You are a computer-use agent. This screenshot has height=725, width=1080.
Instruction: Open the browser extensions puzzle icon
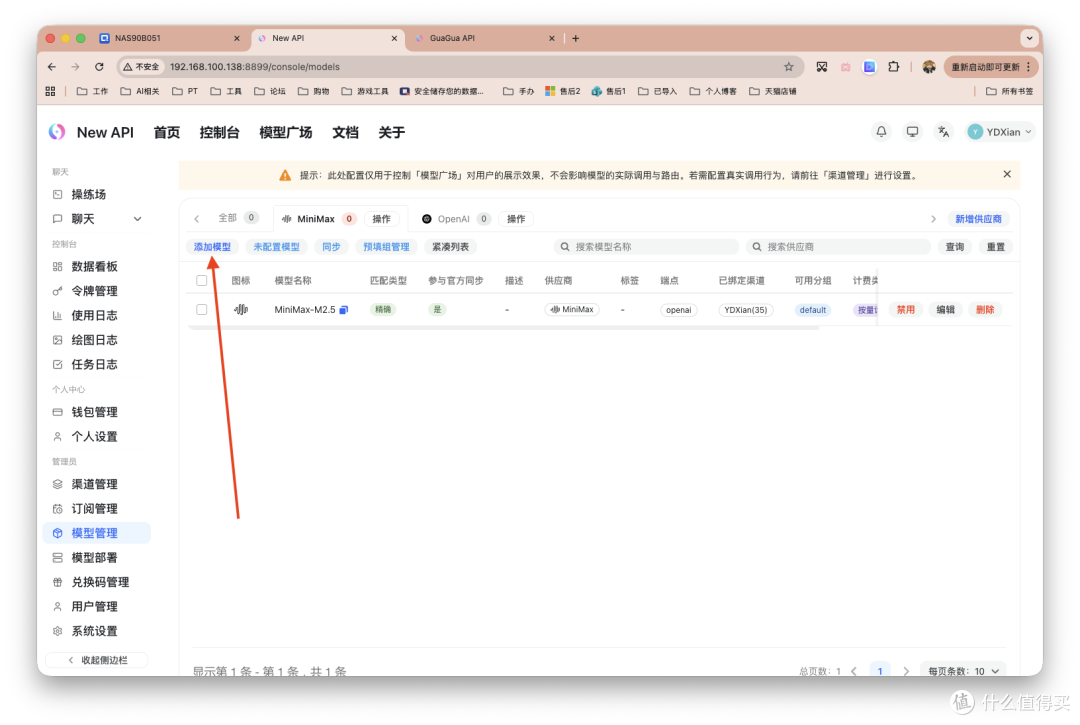(x=893, y=67)
